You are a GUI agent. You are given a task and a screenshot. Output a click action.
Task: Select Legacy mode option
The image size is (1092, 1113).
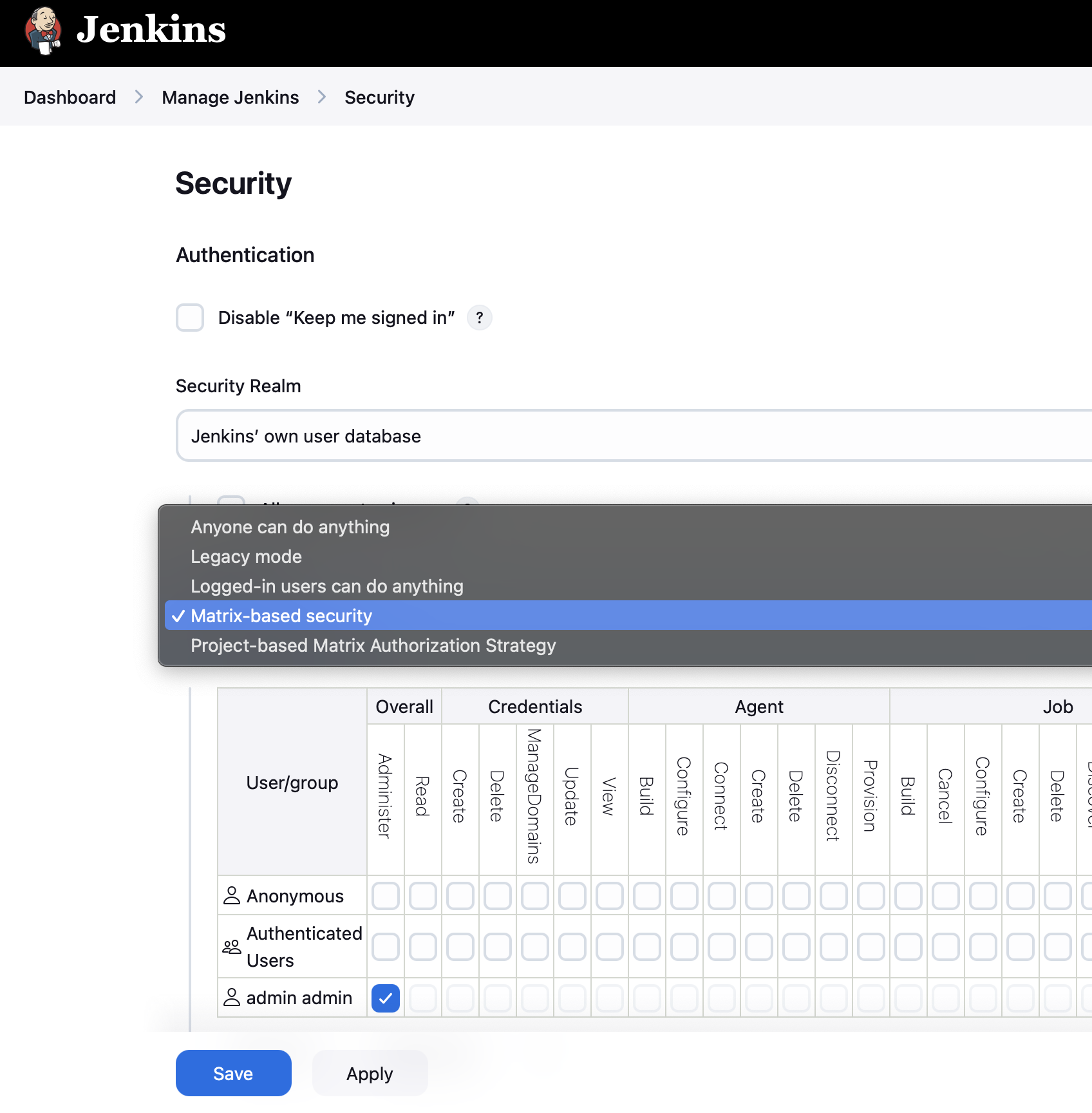(628, 556)
